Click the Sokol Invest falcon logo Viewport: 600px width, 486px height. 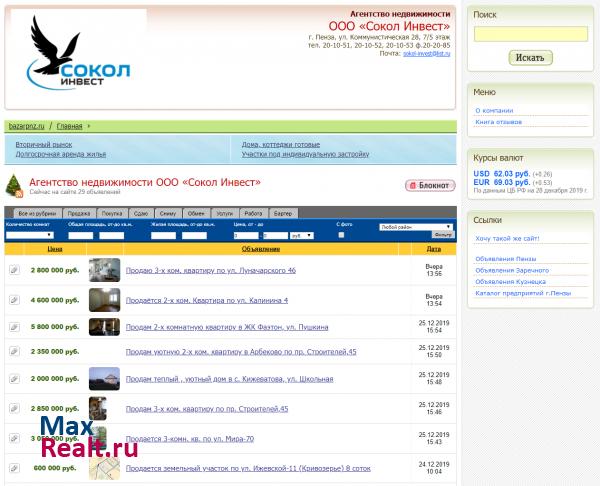click(x=78, y=53)
